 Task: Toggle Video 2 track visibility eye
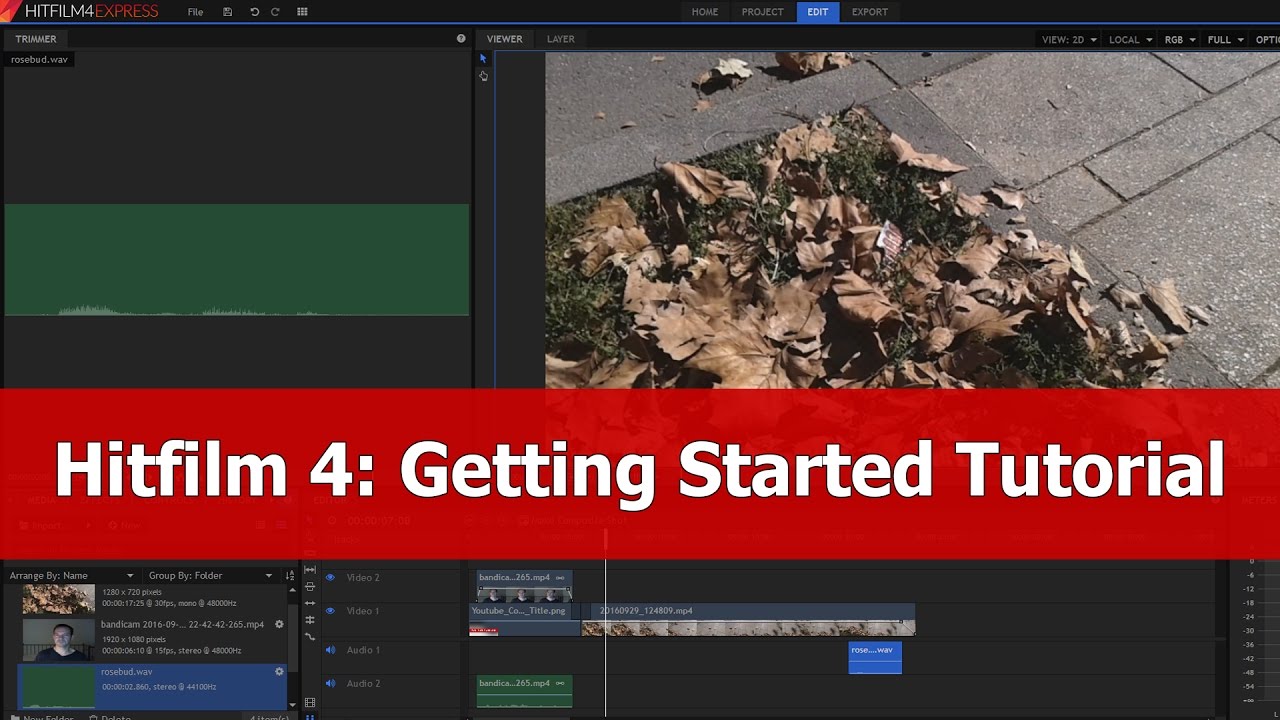[x=330, y=578]
